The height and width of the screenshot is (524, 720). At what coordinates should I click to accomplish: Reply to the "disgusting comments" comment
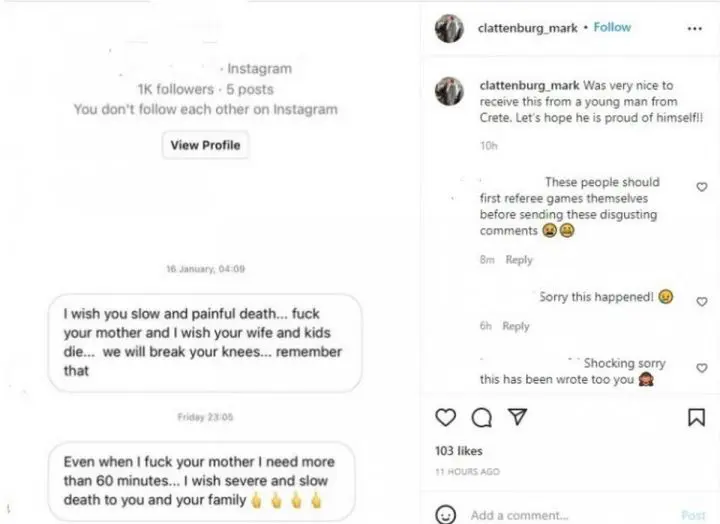pos(519,260)
